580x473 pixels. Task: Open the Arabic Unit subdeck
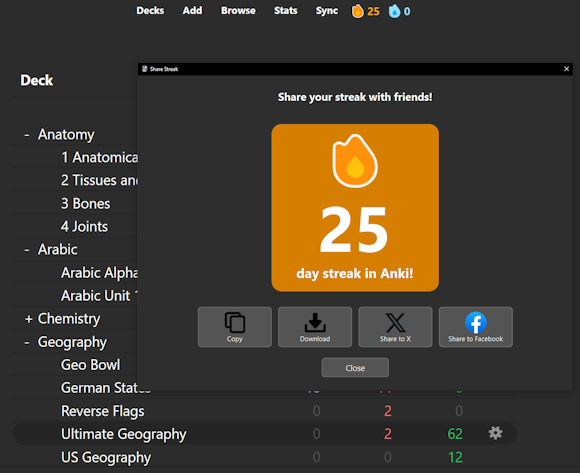point(99,296)
